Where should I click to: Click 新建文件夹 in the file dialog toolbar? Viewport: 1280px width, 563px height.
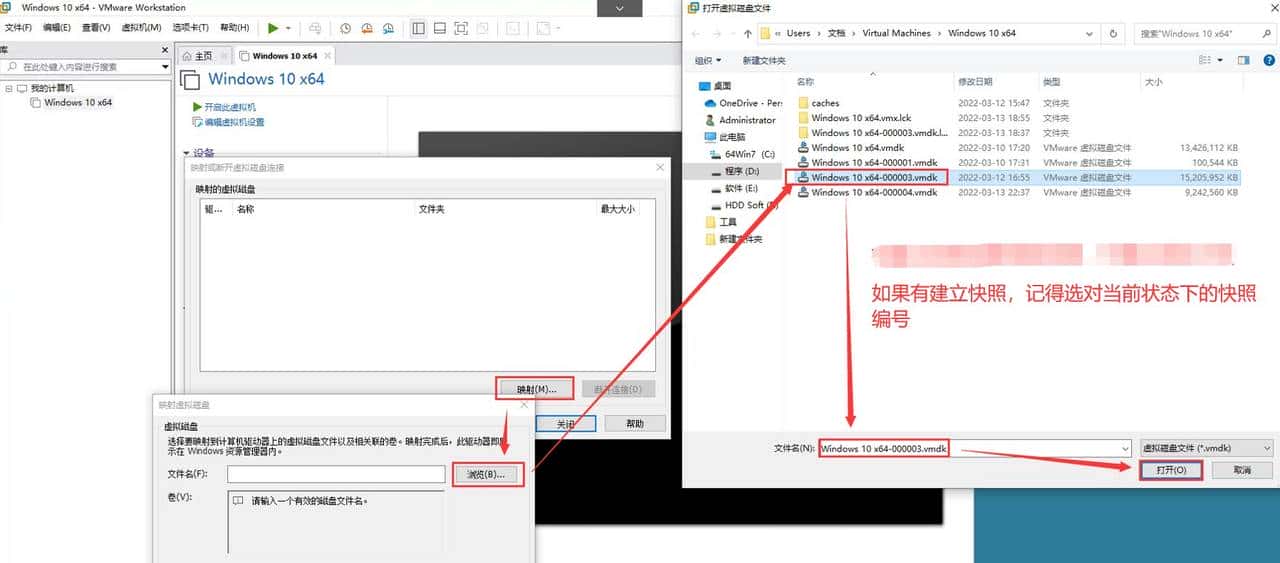(x=764, y=60)
